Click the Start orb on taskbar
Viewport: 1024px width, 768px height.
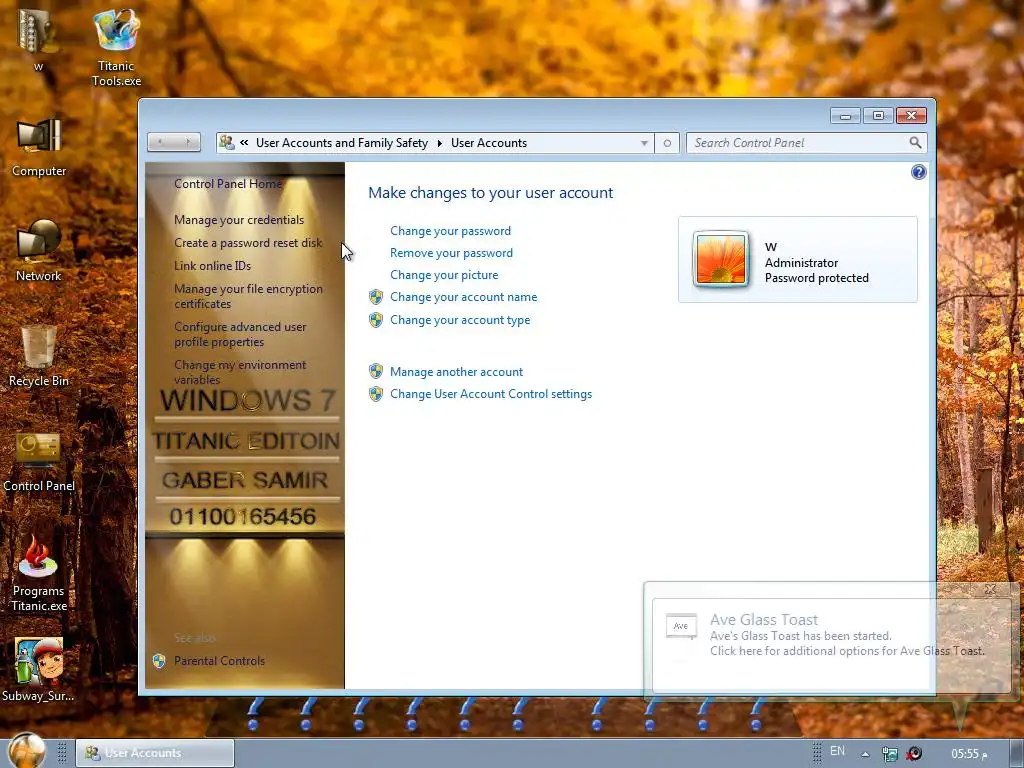coord(27,751)
